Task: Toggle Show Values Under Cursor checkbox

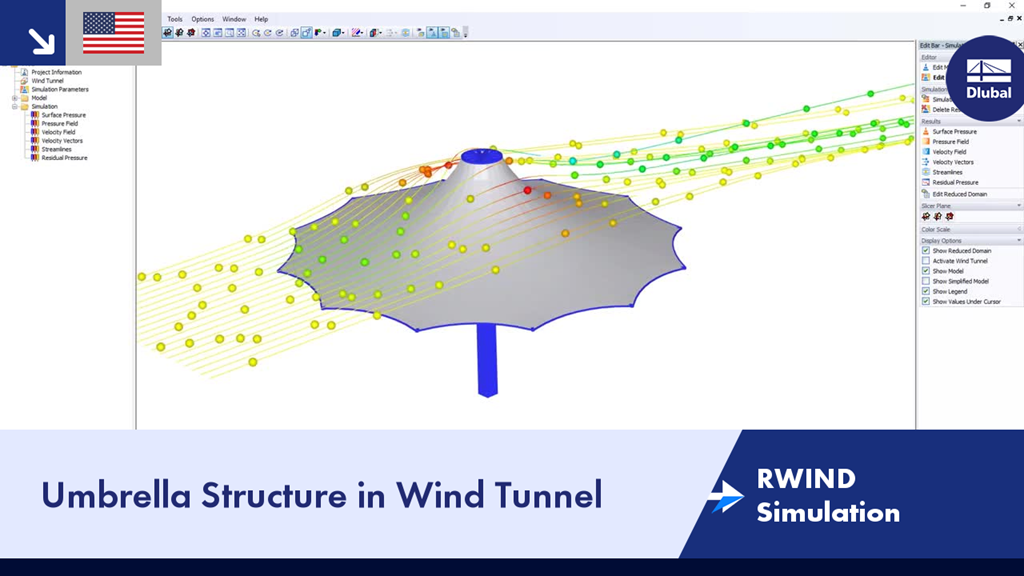Action: [x=925, y=302]
